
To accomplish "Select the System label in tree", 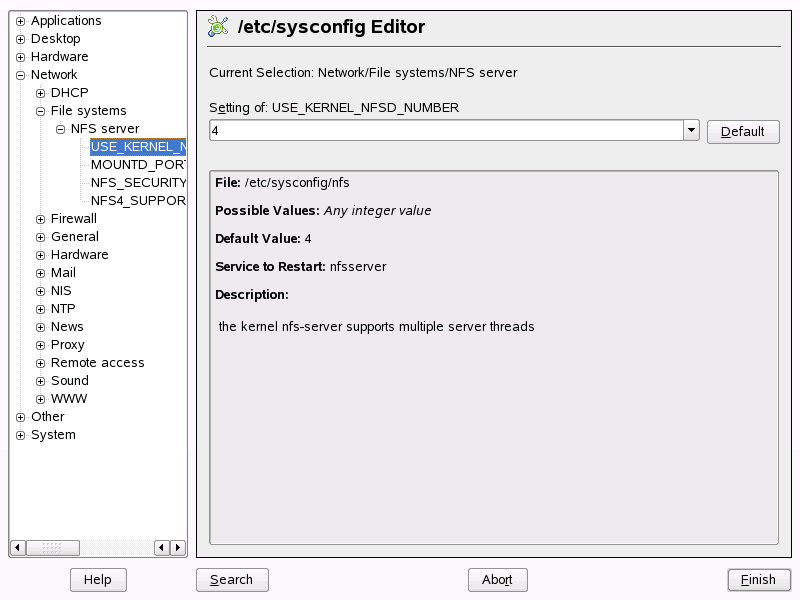I will pos(53,435).
